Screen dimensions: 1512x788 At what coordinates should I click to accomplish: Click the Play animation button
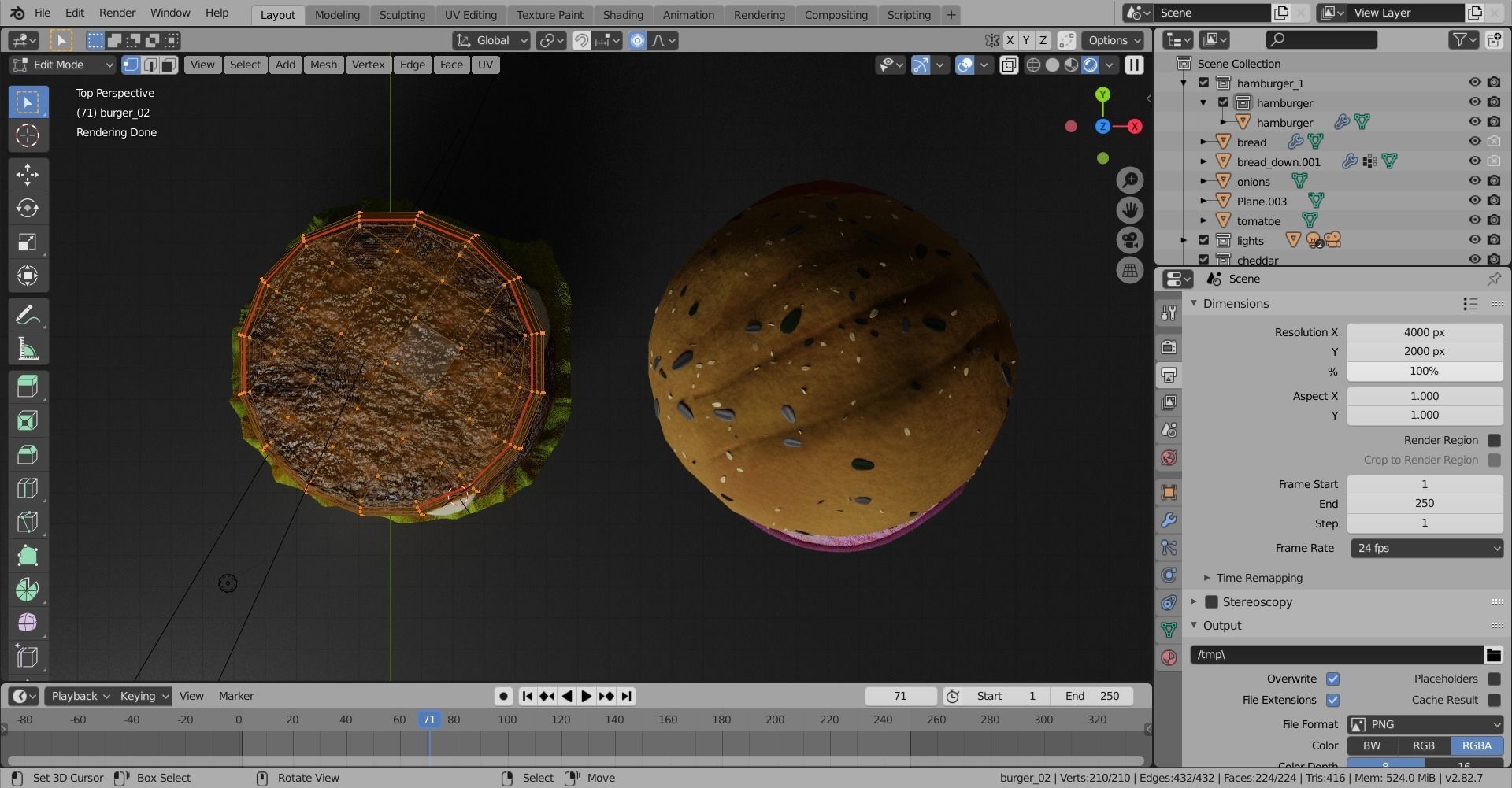587,696
